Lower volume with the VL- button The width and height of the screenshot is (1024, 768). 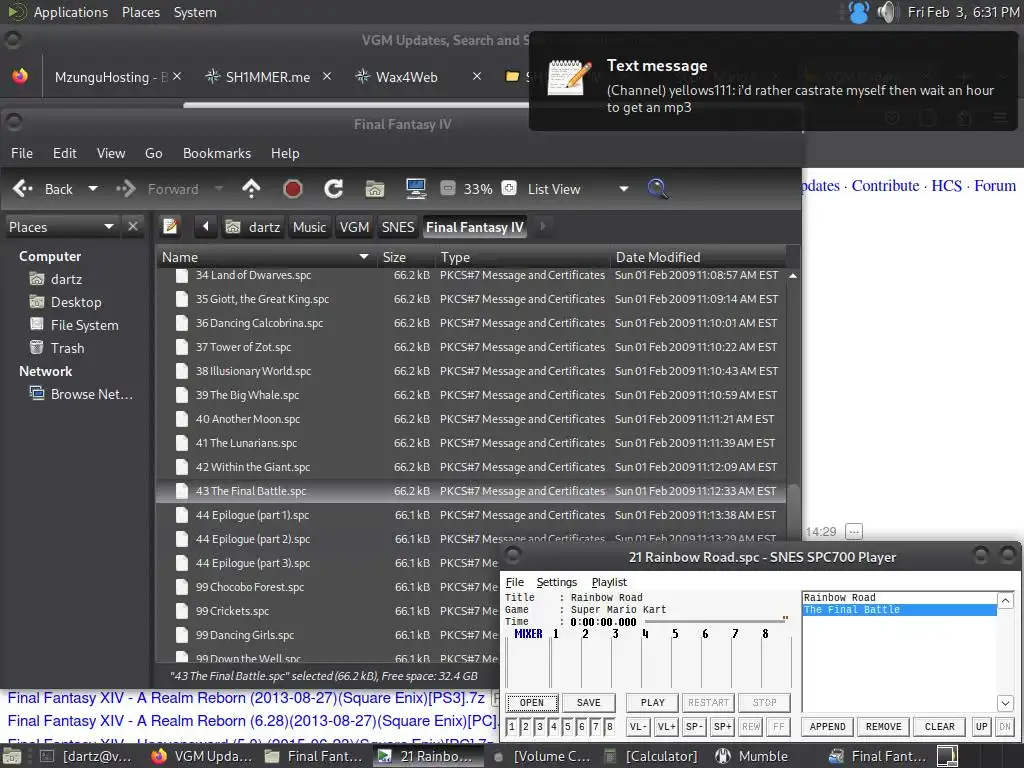(638, 726)
